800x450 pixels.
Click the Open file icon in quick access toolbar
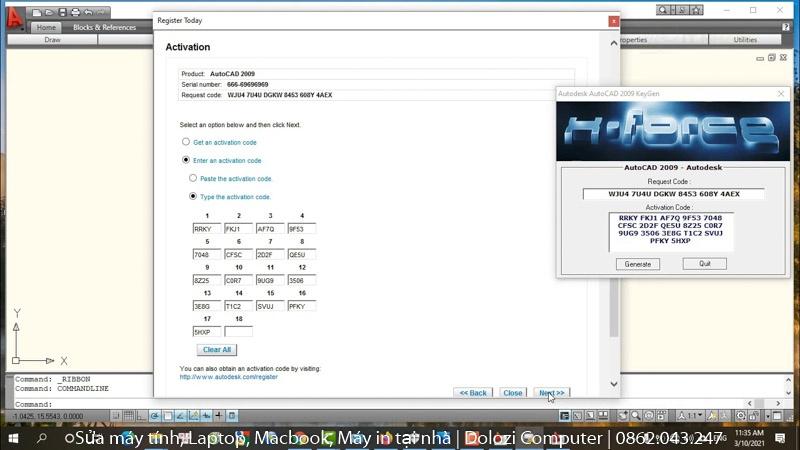pyautogui.click(x=49, y=12)
